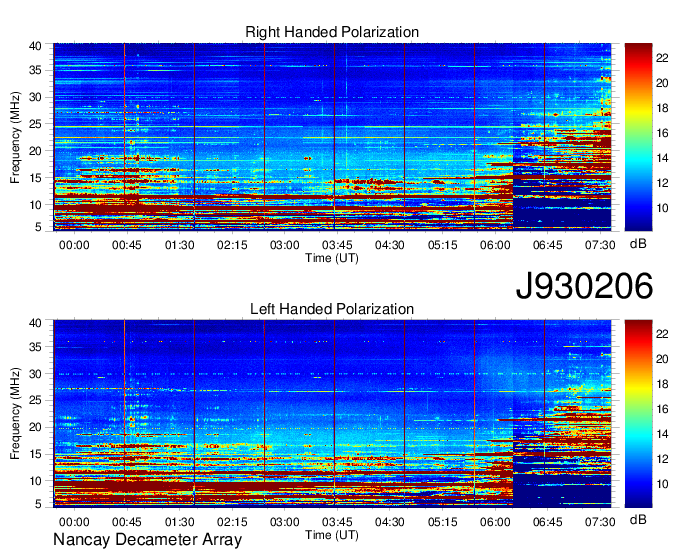Click the "05:15" time tick of the Right Handed plot
This screenshot has height=552, width=680.
[442, 245]
